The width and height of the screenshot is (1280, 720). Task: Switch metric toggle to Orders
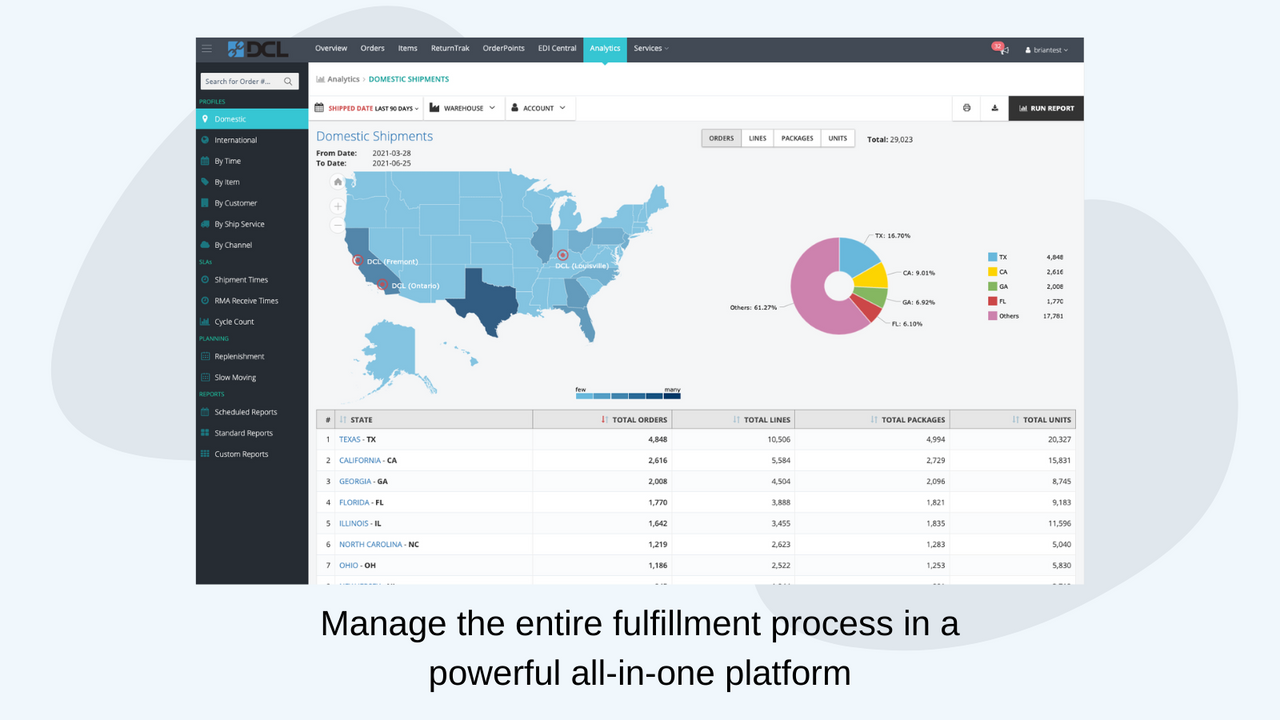click(x=721, y=138)
